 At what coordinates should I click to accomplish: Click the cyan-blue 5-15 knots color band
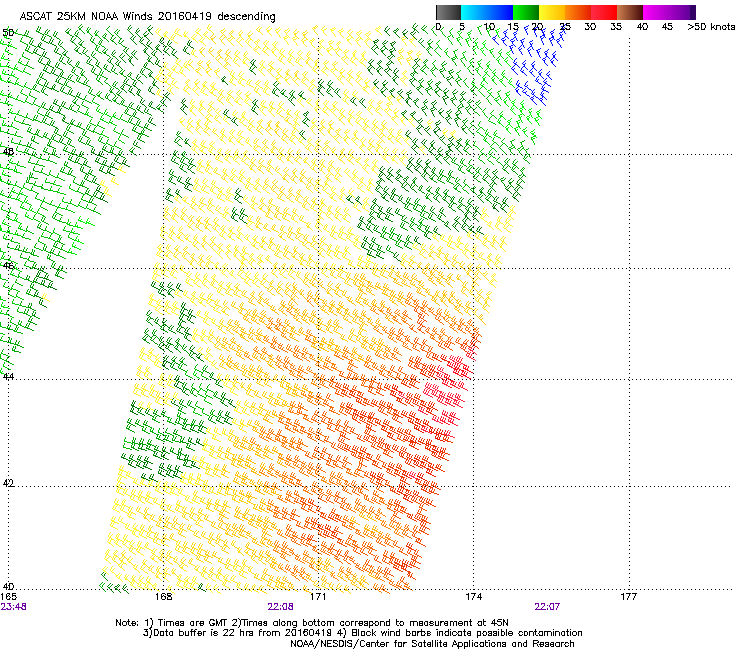(487, 12)
